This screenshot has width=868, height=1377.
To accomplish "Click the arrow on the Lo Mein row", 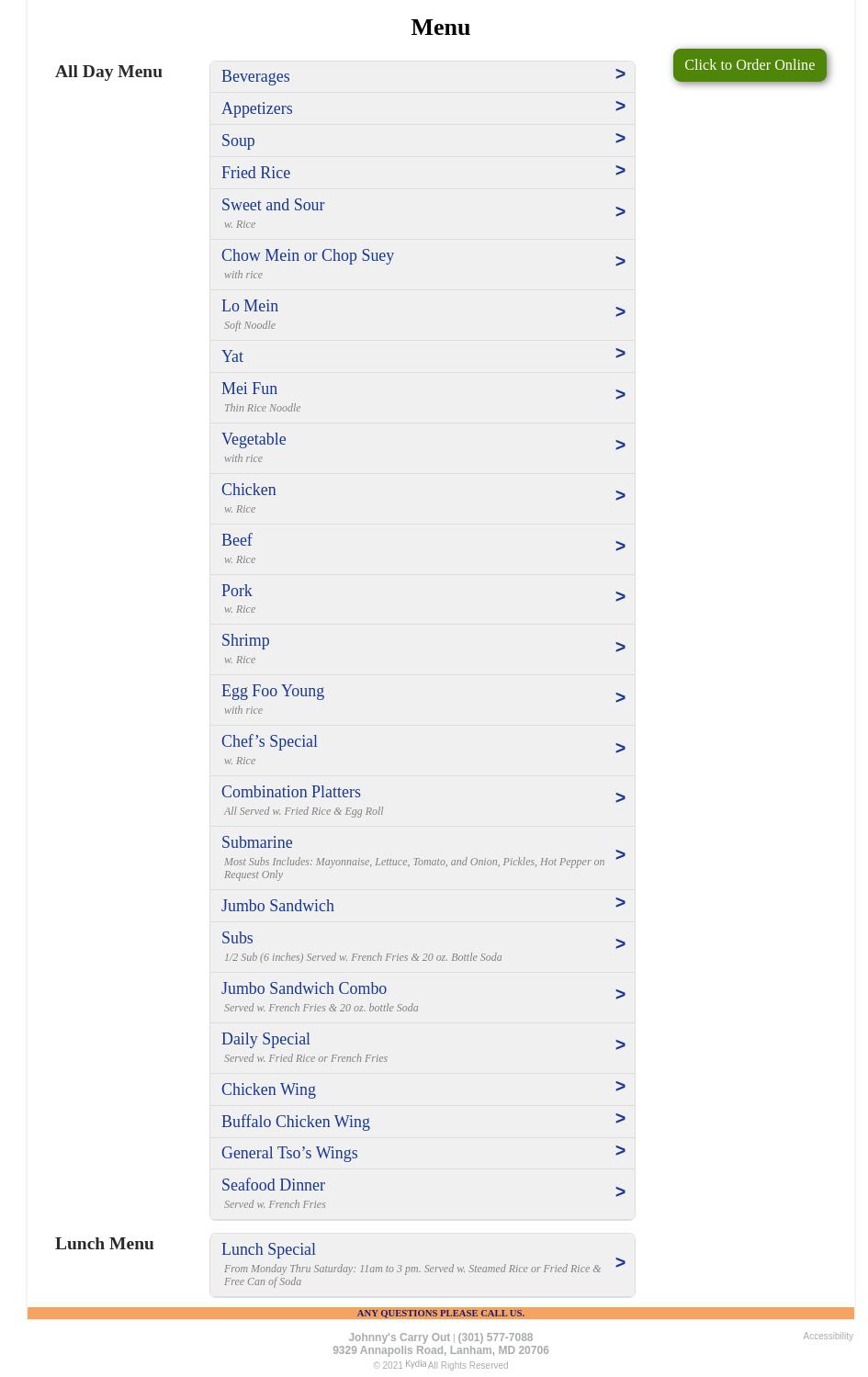I will coord(619,312).
